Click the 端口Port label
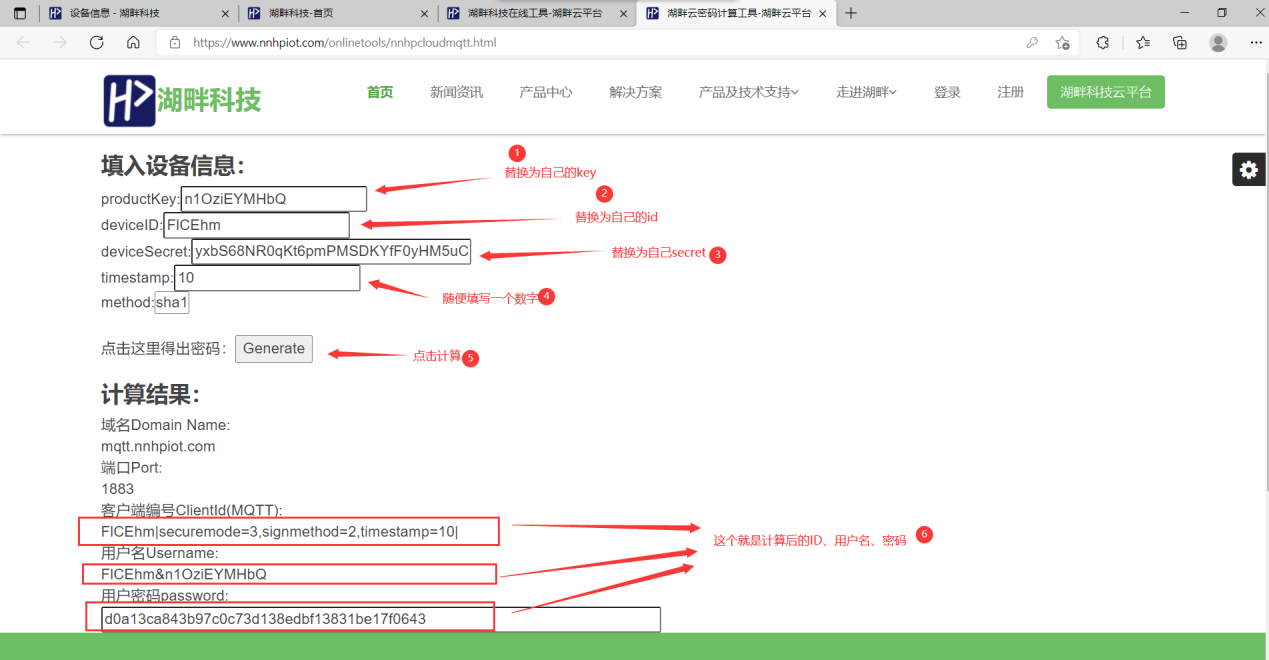 pos(131,467)
